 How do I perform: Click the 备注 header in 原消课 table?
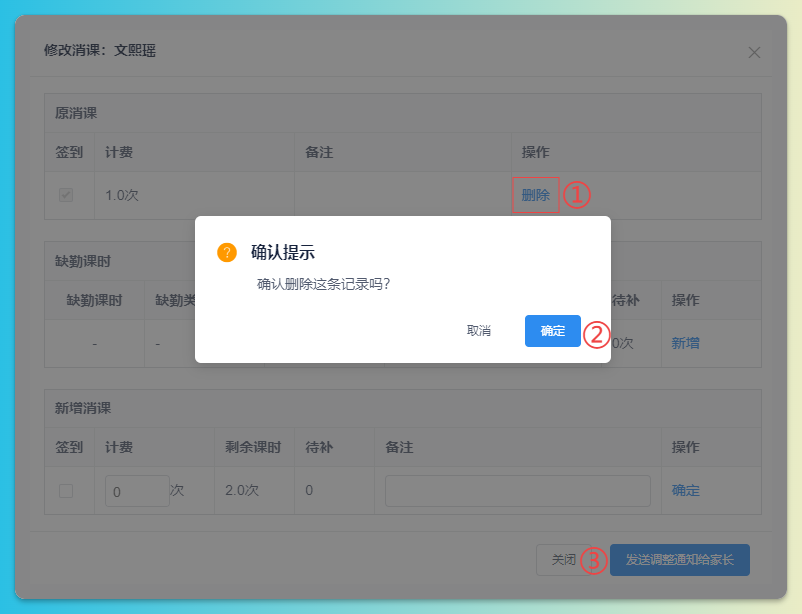tap(319, 152)
